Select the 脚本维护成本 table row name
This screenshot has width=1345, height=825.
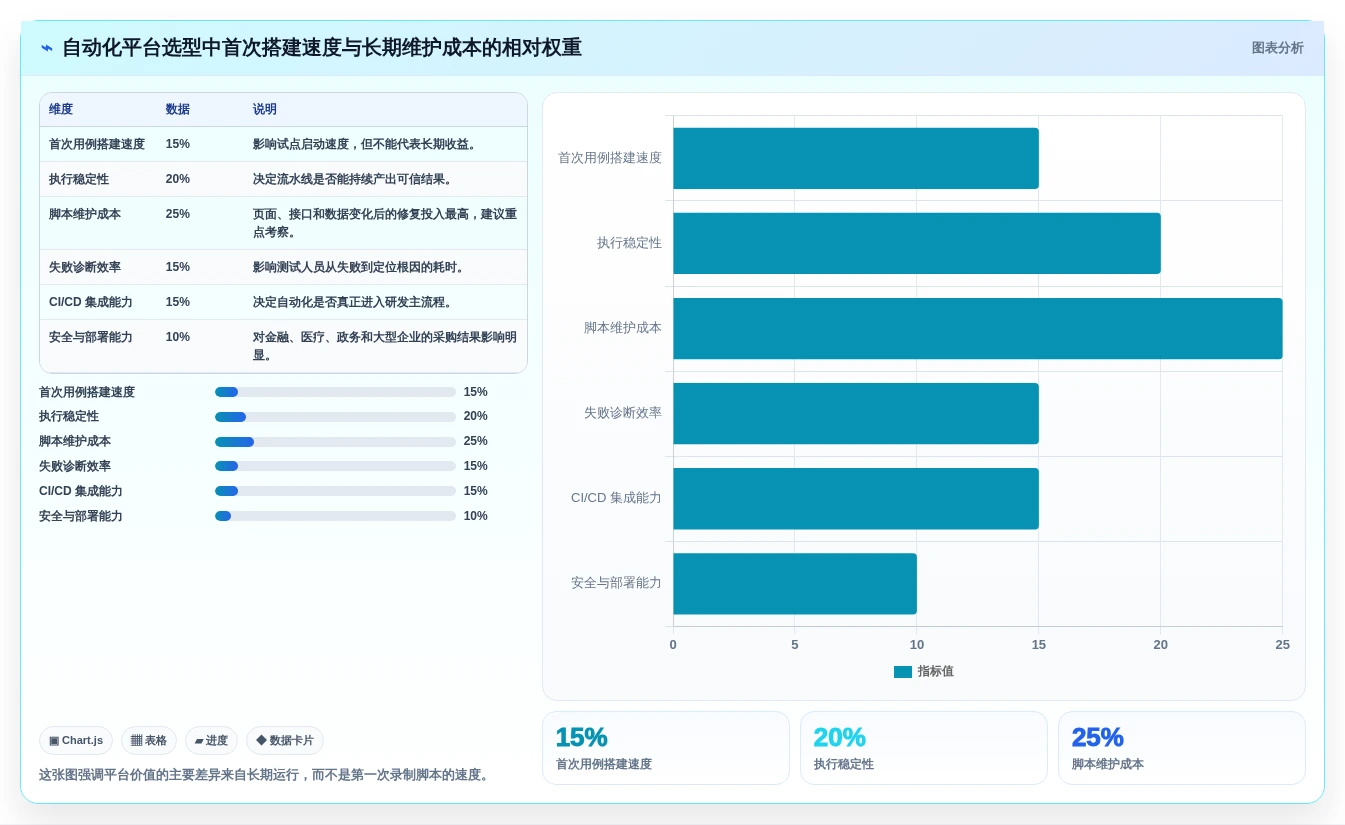point(85,214)
